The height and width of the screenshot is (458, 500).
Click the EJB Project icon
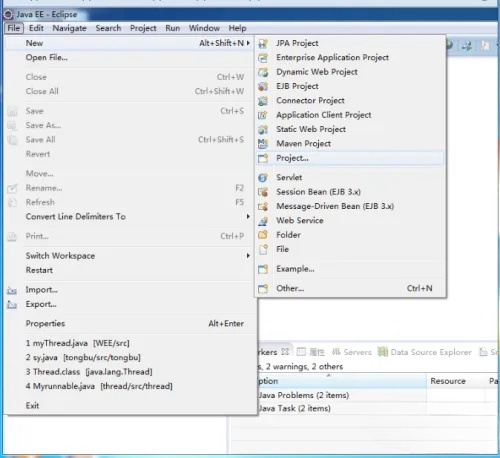[263, 86]
